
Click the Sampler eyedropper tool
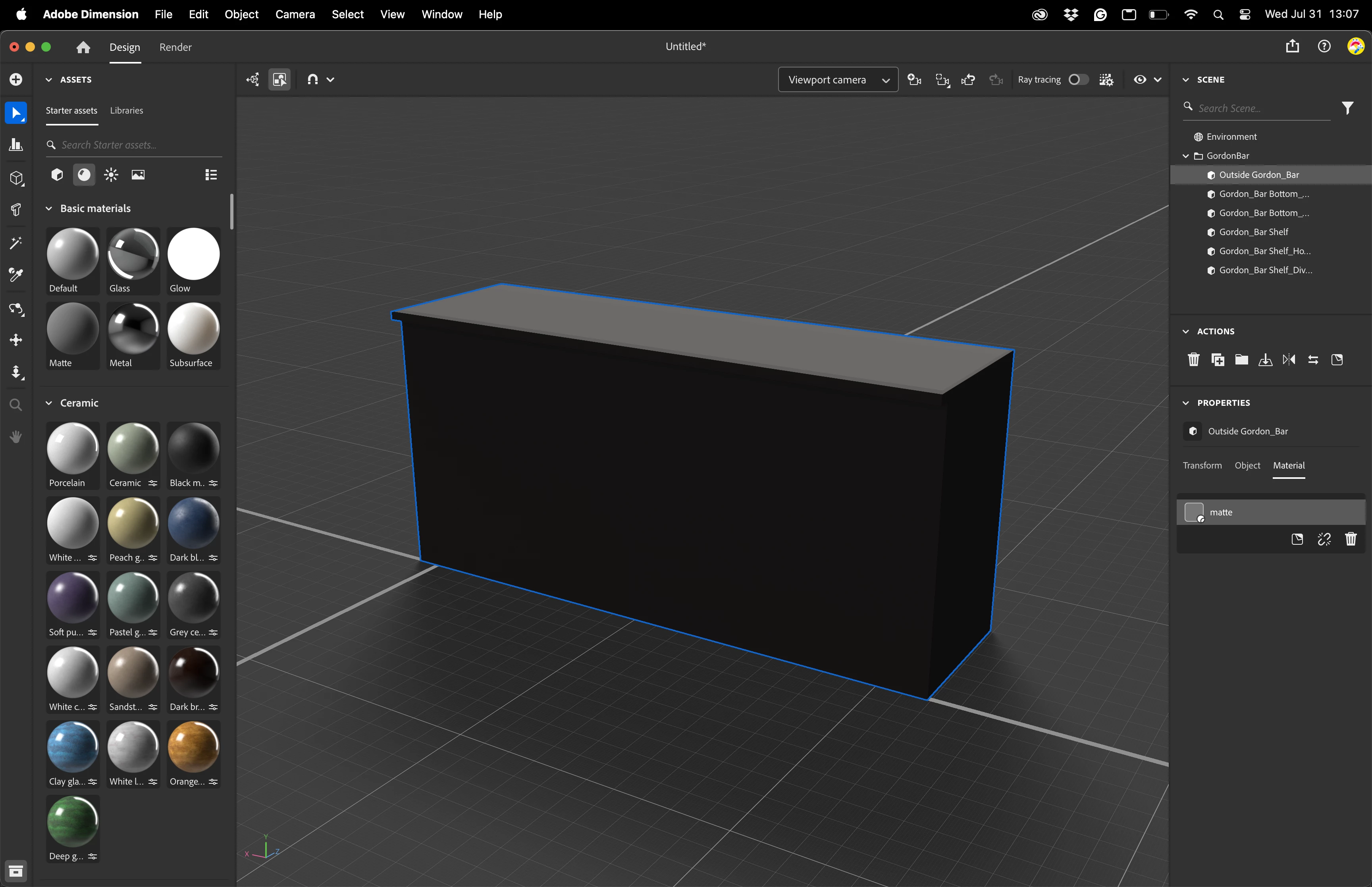click(x=15, y=275)
